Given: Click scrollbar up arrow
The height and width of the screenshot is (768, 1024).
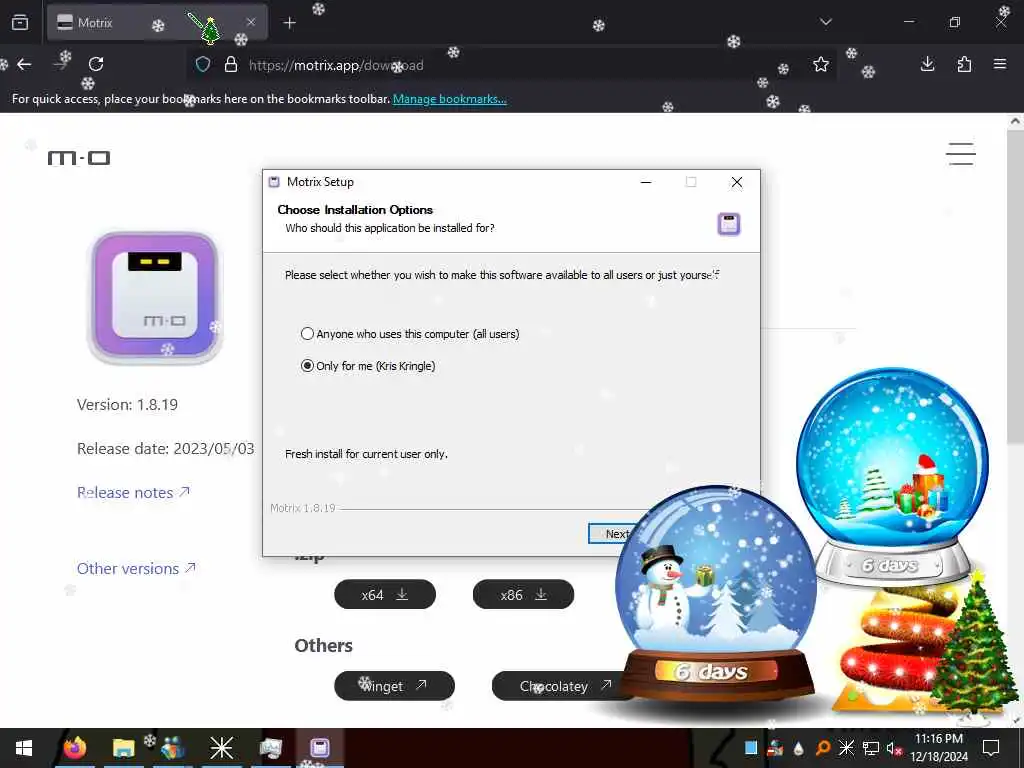Looking at the screenshot, I should point(1015,121).
